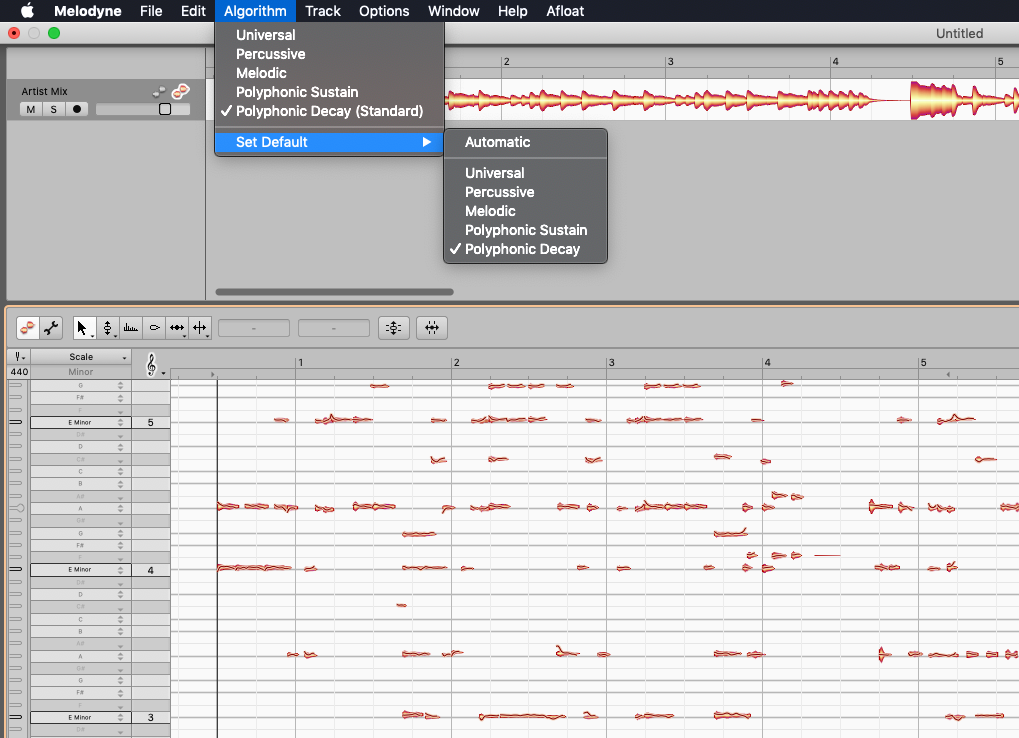
Task: Open the Afloat menu
Action: [x=565, y=11]
